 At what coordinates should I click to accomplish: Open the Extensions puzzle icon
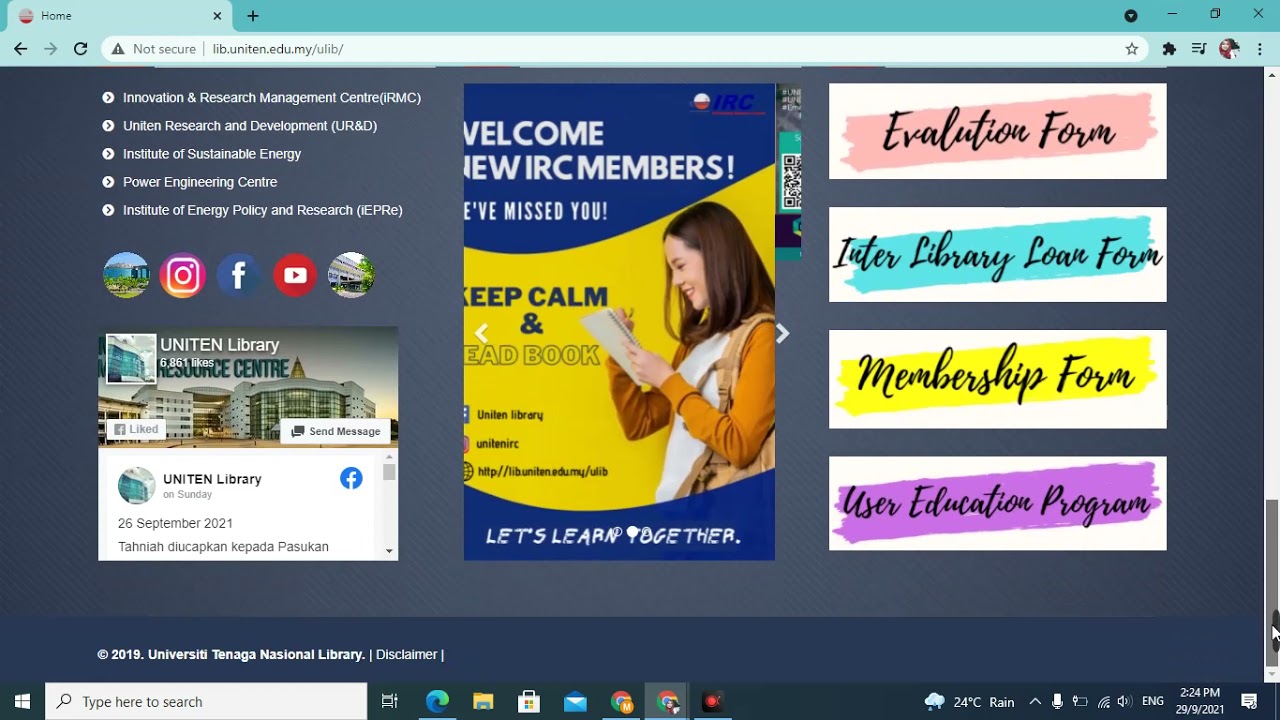(x=1169, y=48)
